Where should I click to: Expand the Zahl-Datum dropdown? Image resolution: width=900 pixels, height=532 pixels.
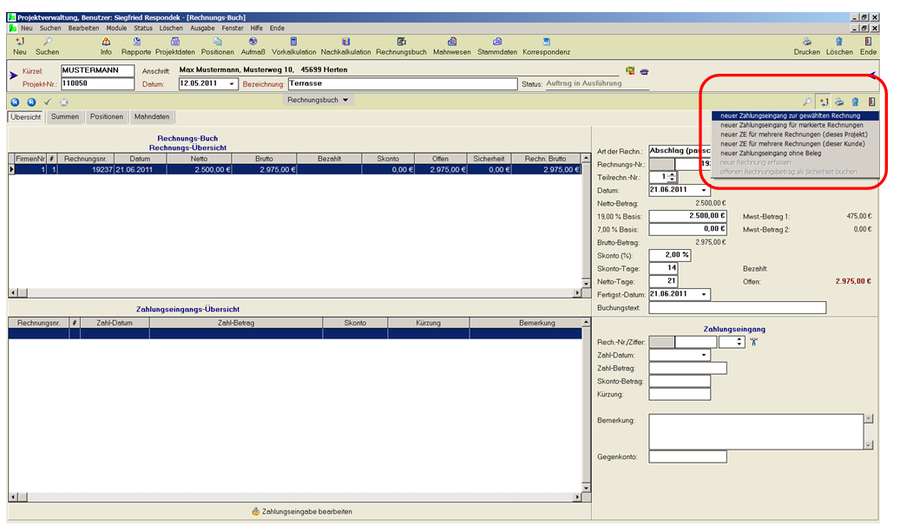pyautogui.click(x=704, y=354)
